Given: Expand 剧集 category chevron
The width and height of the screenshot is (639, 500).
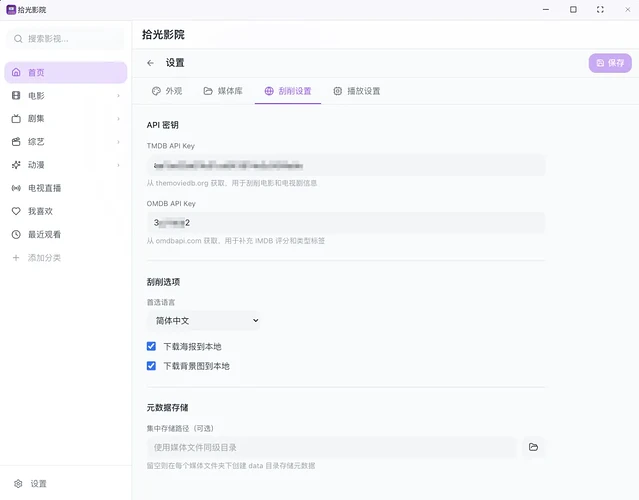Looking at the screenshot, I should (x=118, y=119).
